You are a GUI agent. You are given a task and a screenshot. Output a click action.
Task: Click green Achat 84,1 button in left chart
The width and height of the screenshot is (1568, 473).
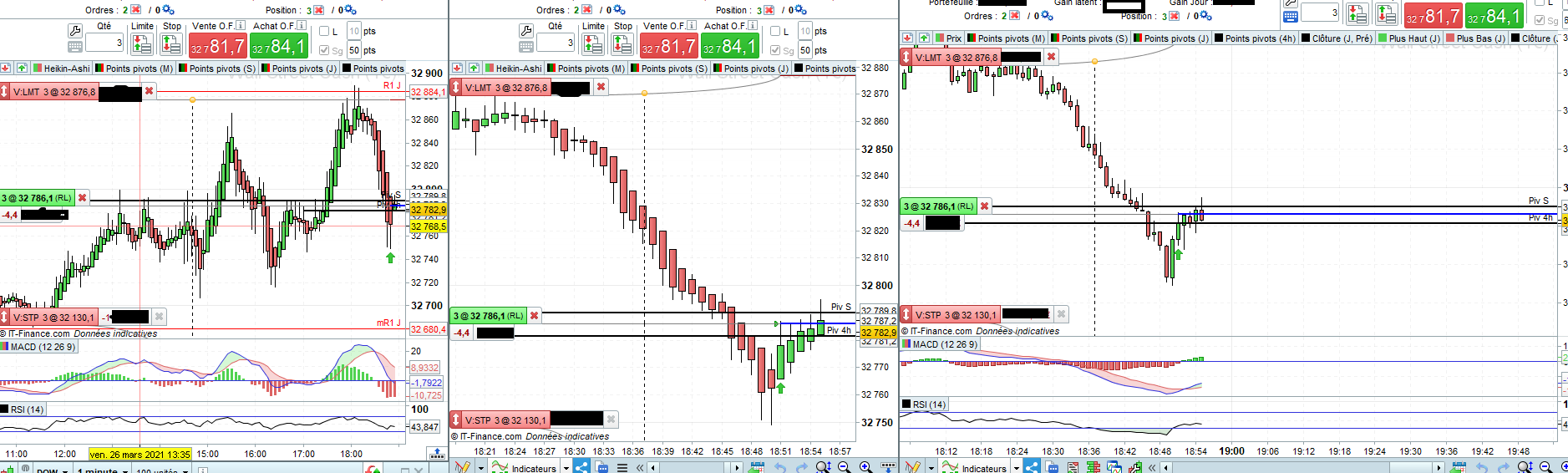(x=279, y=45)
